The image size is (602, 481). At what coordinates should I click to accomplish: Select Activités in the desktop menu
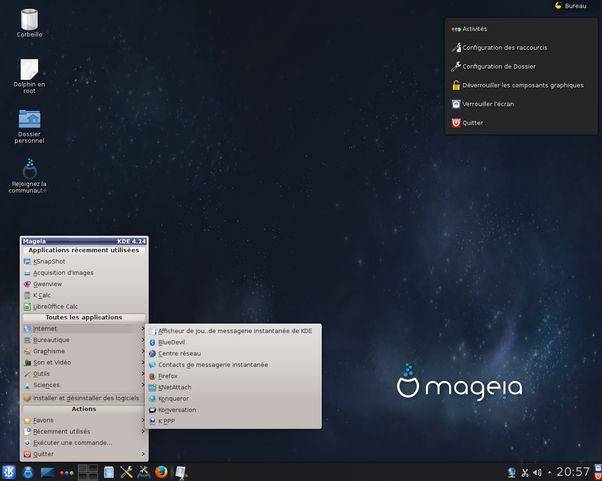click(521, 29)
